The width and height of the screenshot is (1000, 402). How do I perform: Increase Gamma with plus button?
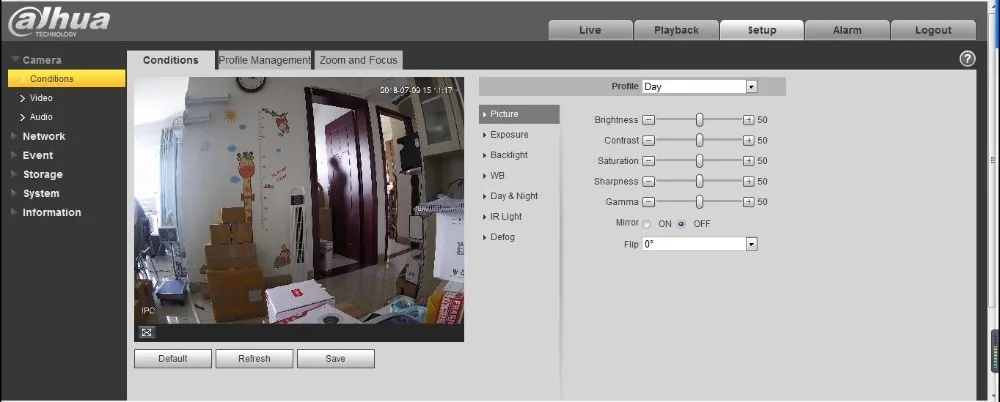[749, 202]
